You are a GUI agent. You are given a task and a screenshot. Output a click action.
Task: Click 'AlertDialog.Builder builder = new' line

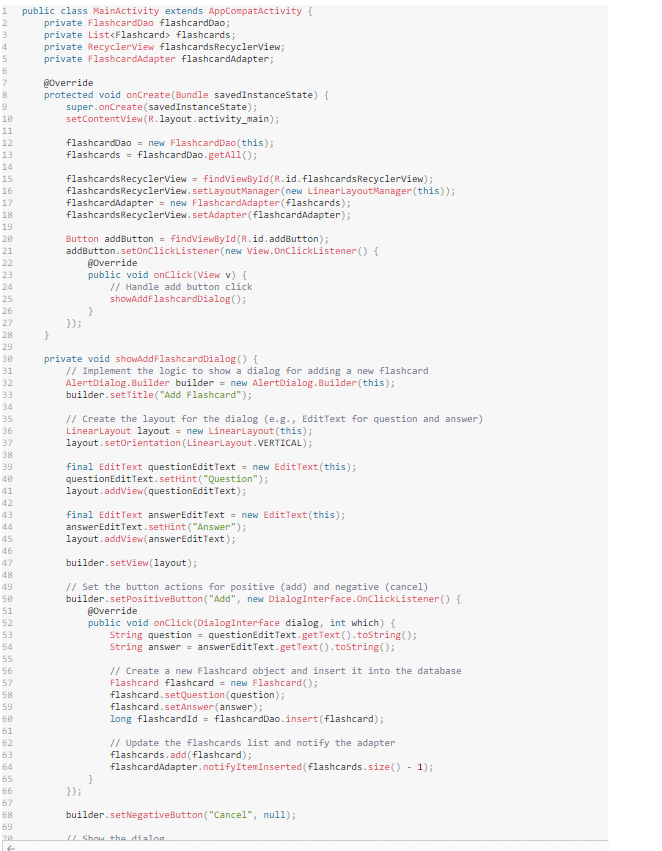click(x=231, y=383)
